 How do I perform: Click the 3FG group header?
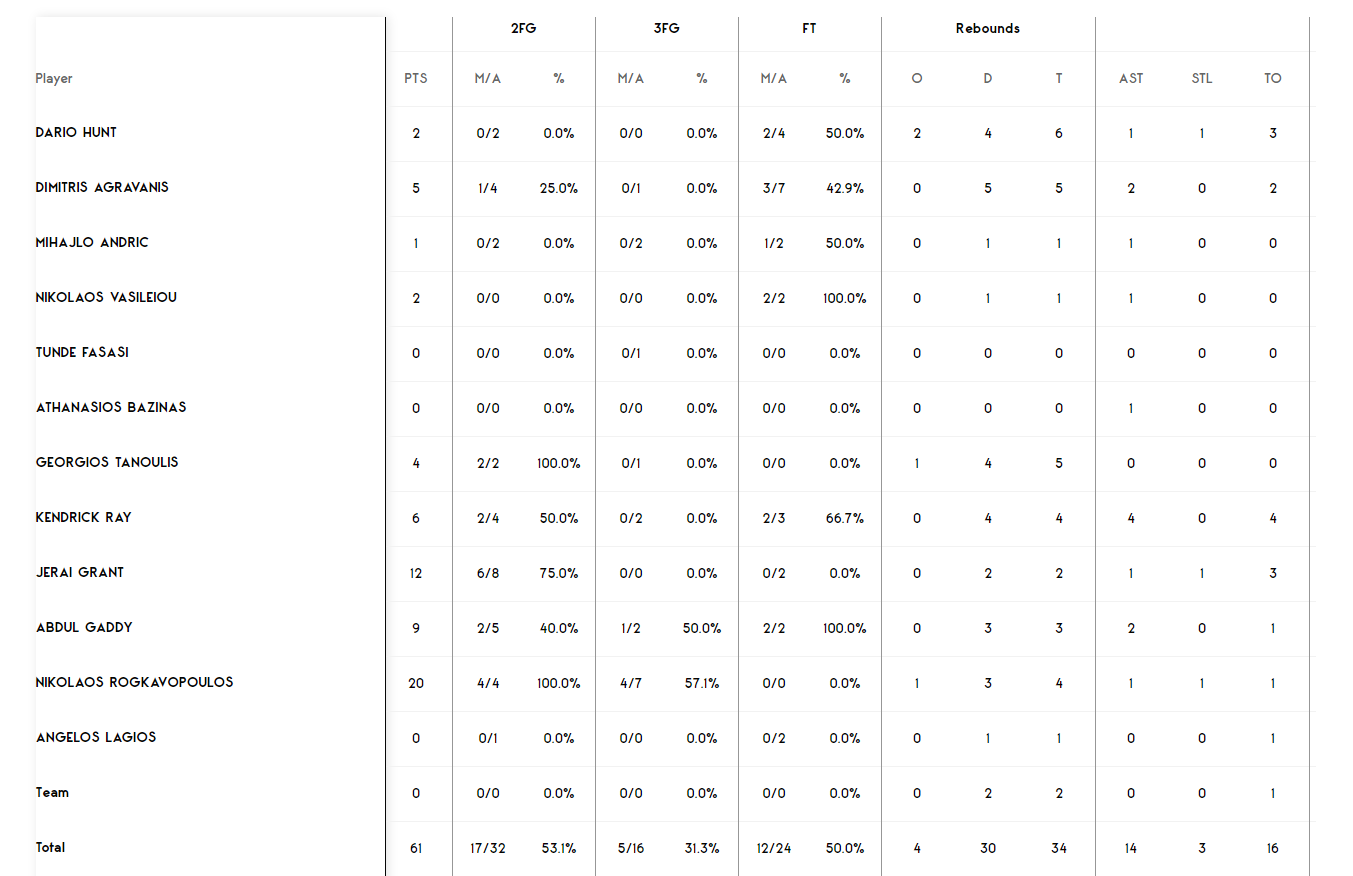click(666, 29)
